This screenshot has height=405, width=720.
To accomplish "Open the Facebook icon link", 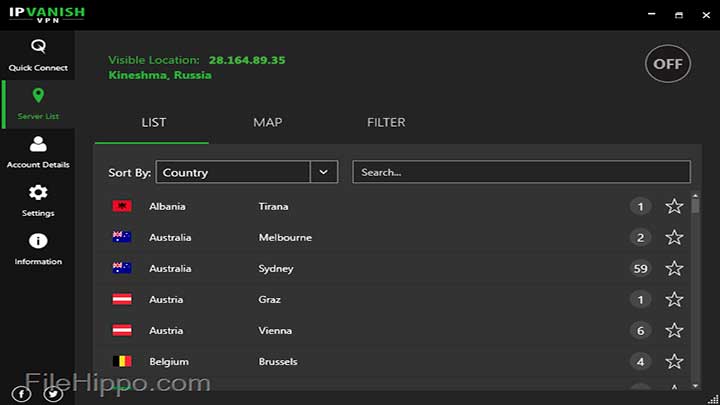I will point(22,393).
